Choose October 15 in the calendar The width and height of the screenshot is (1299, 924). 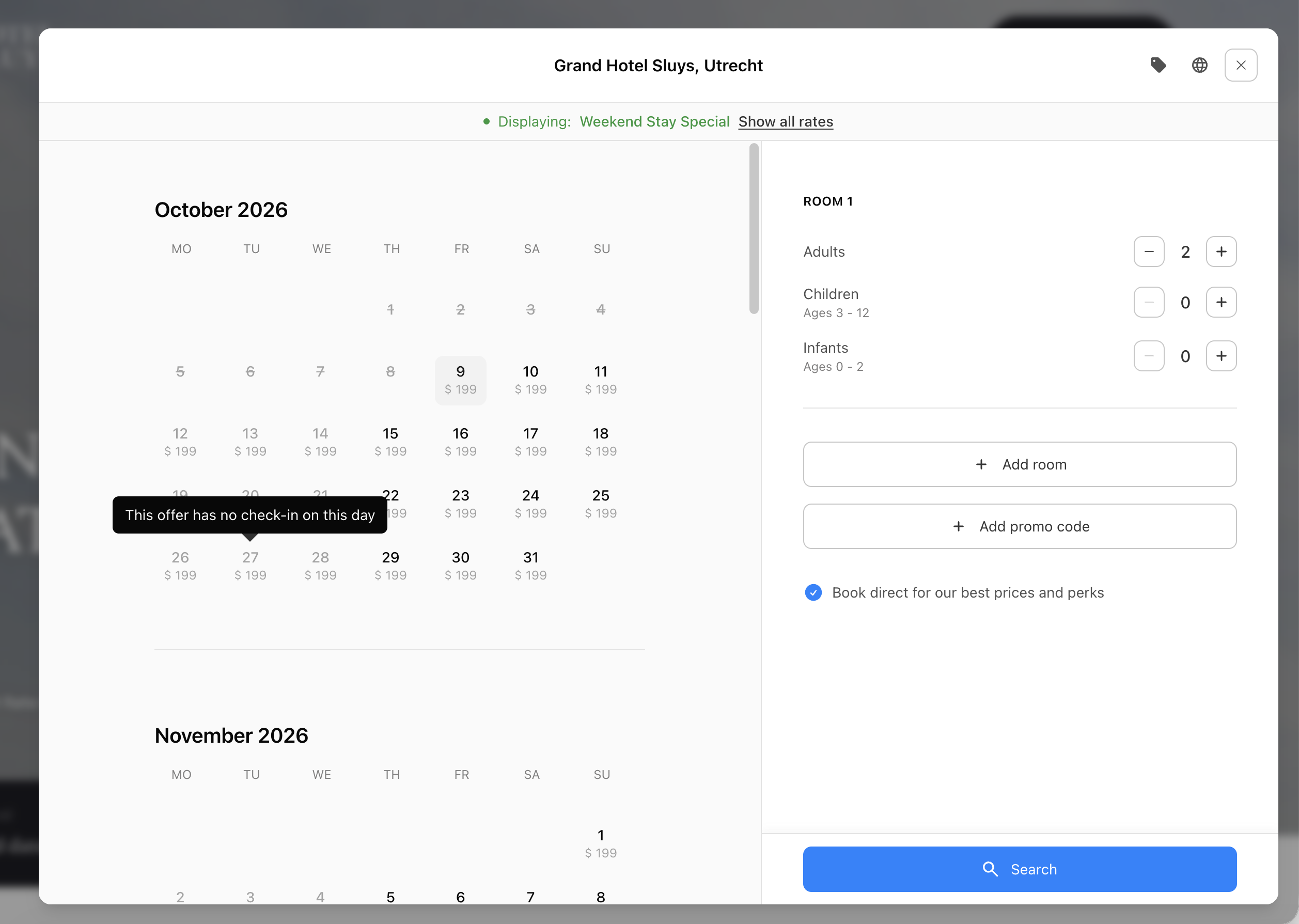point(390,442)
